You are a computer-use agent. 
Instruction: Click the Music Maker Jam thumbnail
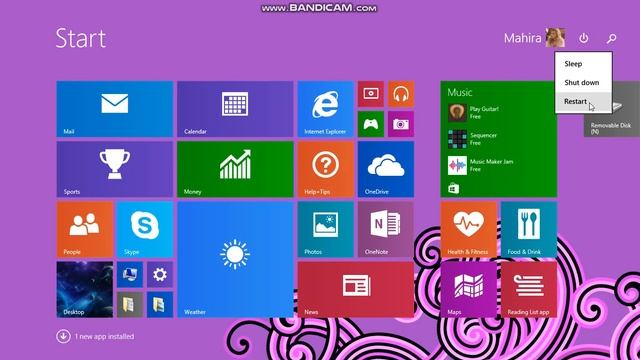pos(457,165)
